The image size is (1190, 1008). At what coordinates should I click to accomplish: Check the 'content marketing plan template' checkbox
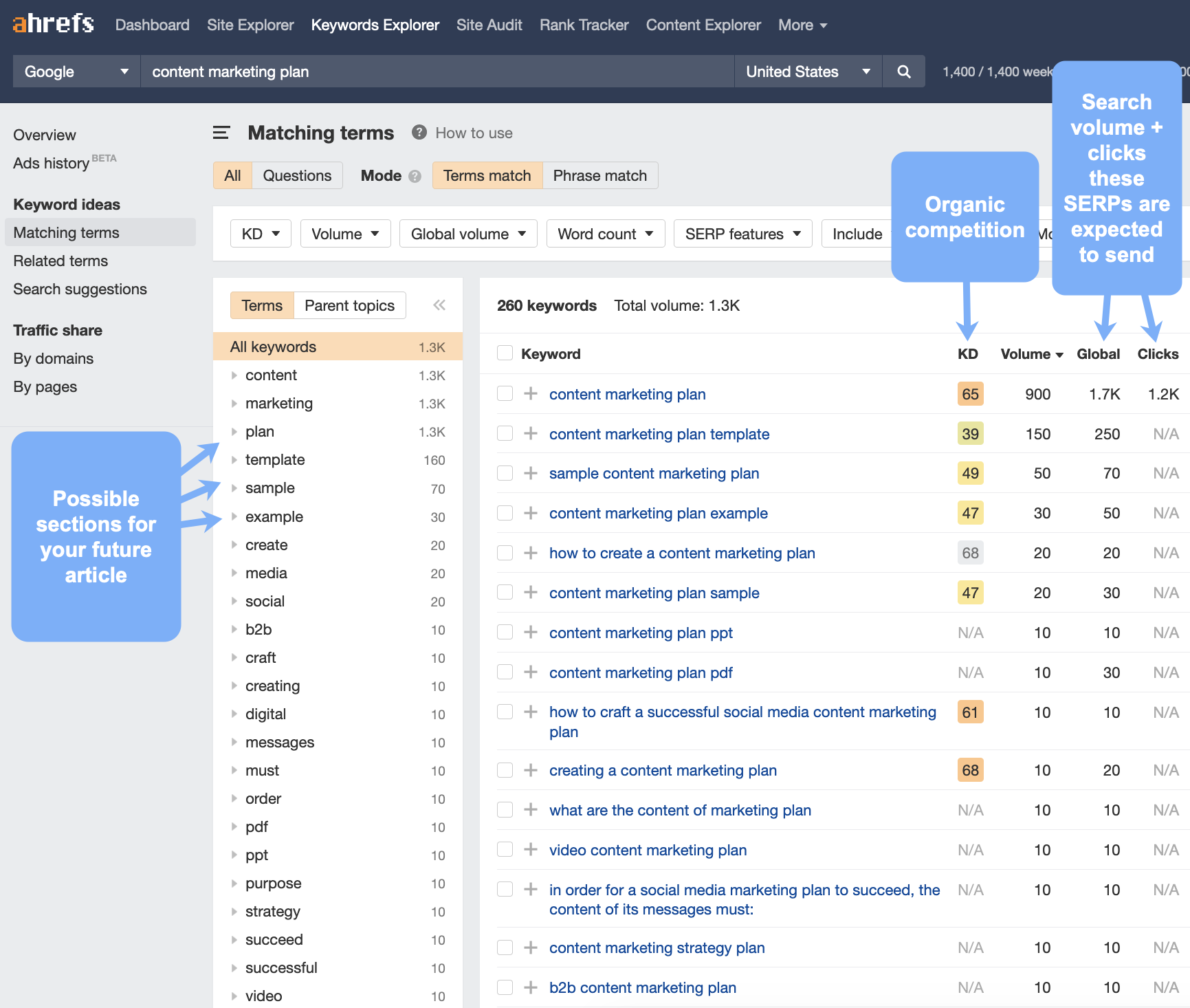(505, 433)
